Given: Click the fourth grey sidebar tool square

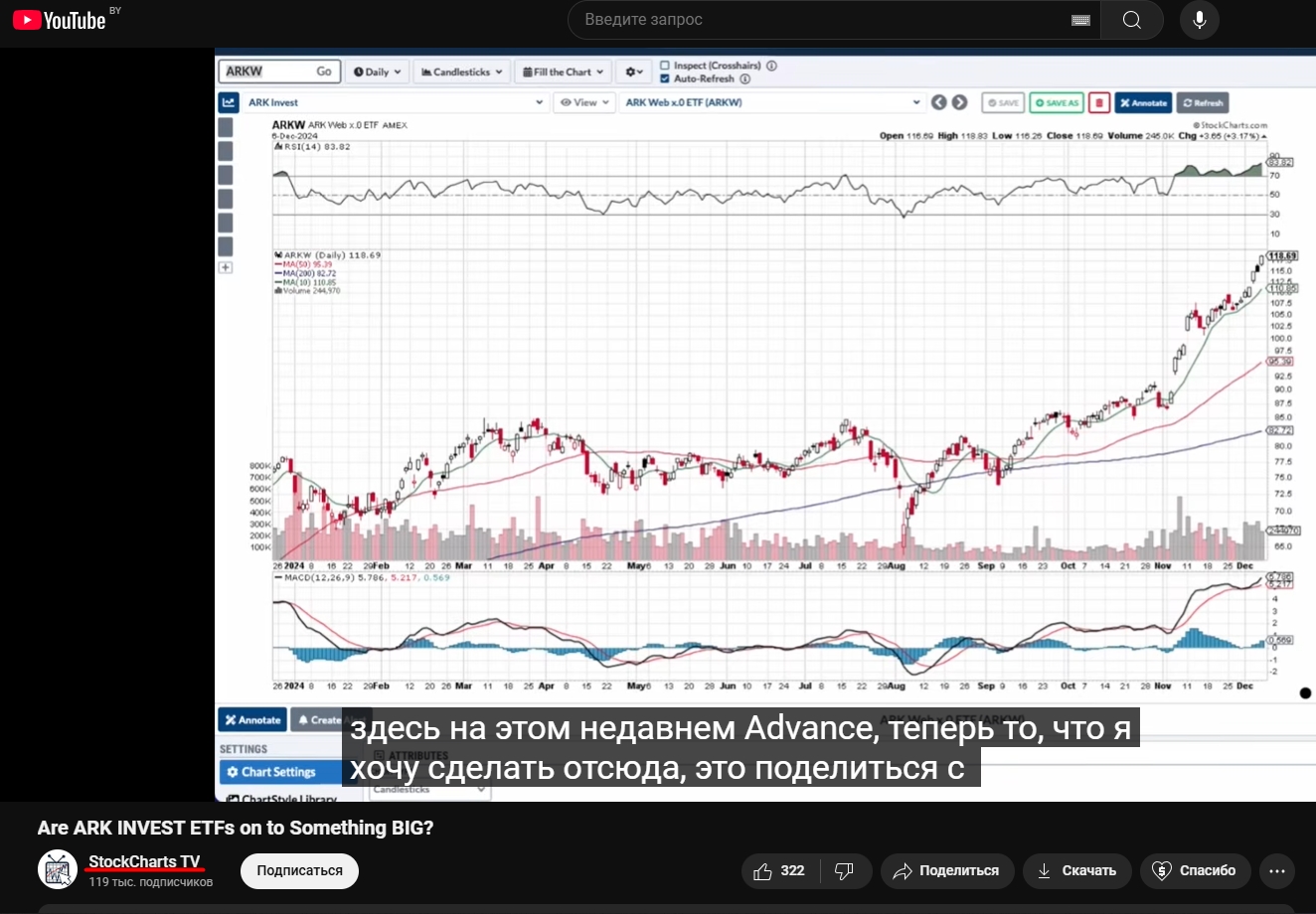Looking at the screenshot, I should tap(226, 199).
